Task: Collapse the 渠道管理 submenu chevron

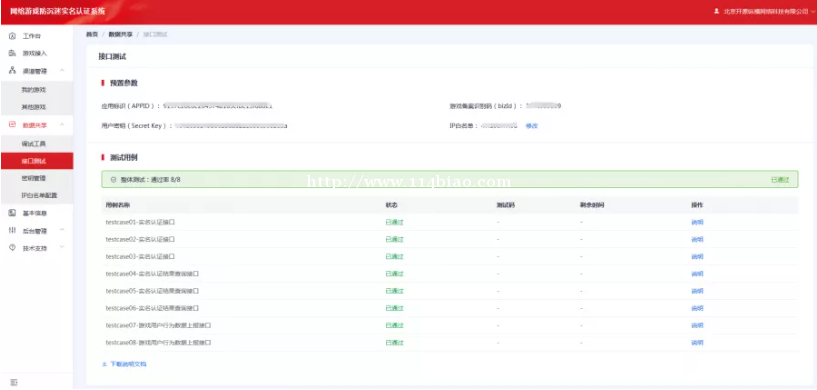Action: (62, 70)
